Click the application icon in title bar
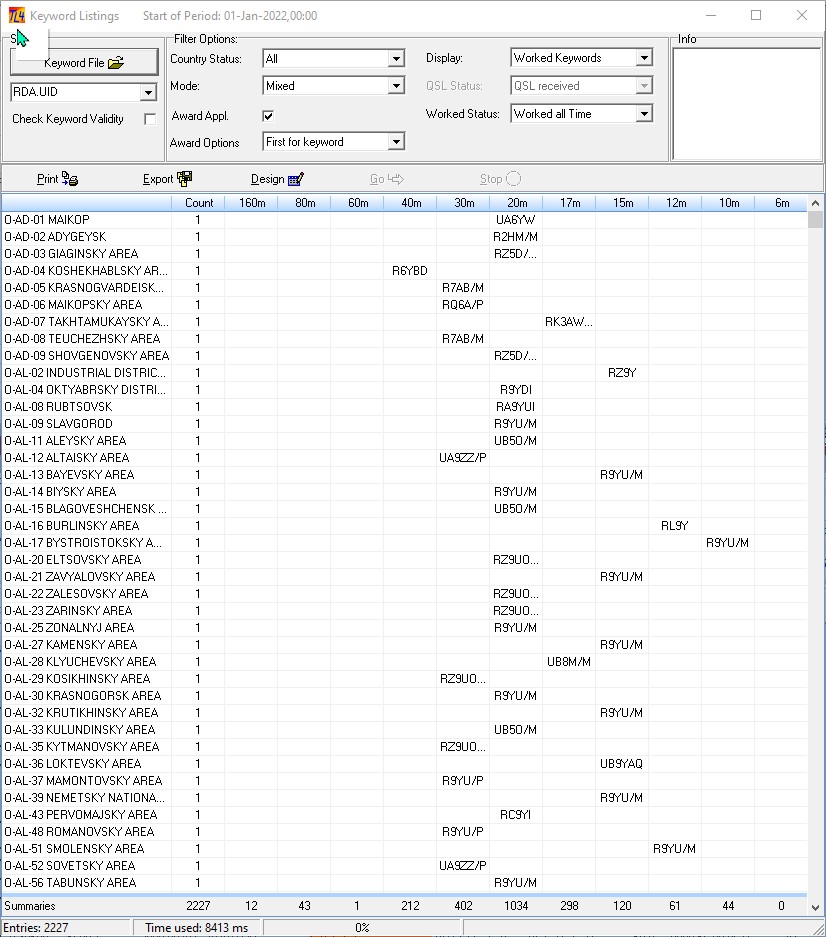The image size is (826, 937). tap(16, 16)
